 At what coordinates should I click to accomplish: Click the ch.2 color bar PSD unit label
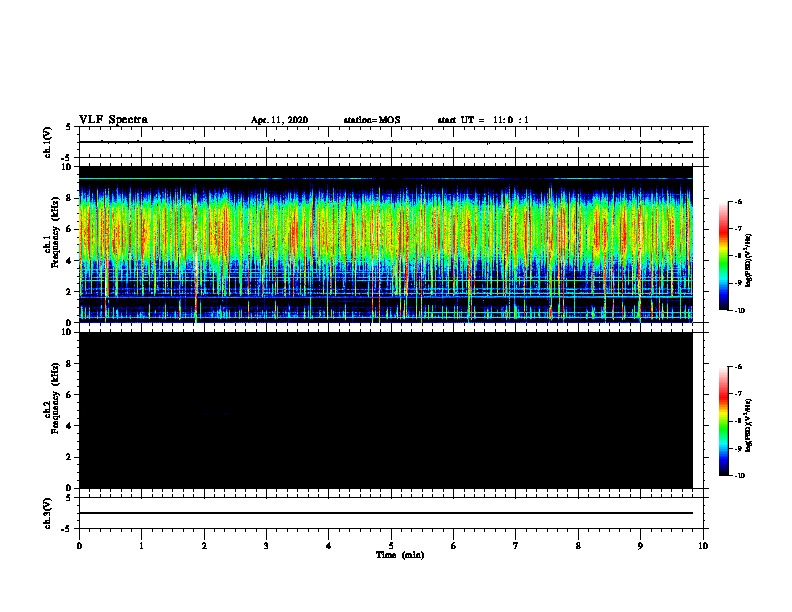point(748,425)
